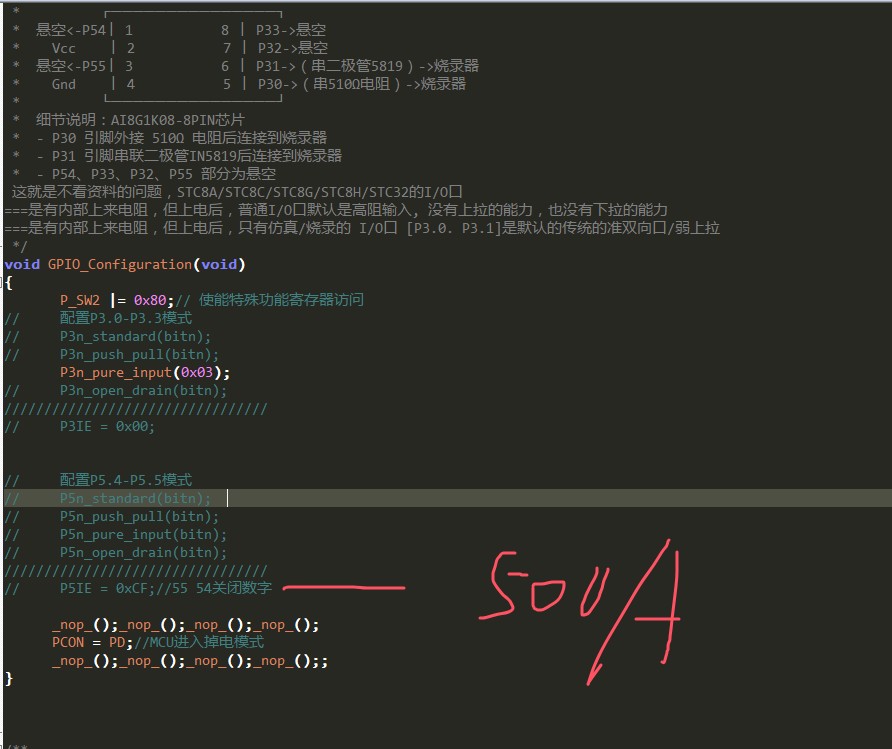Click the opening brace below function header
892x749 pixels.
(x=8, y=282)
